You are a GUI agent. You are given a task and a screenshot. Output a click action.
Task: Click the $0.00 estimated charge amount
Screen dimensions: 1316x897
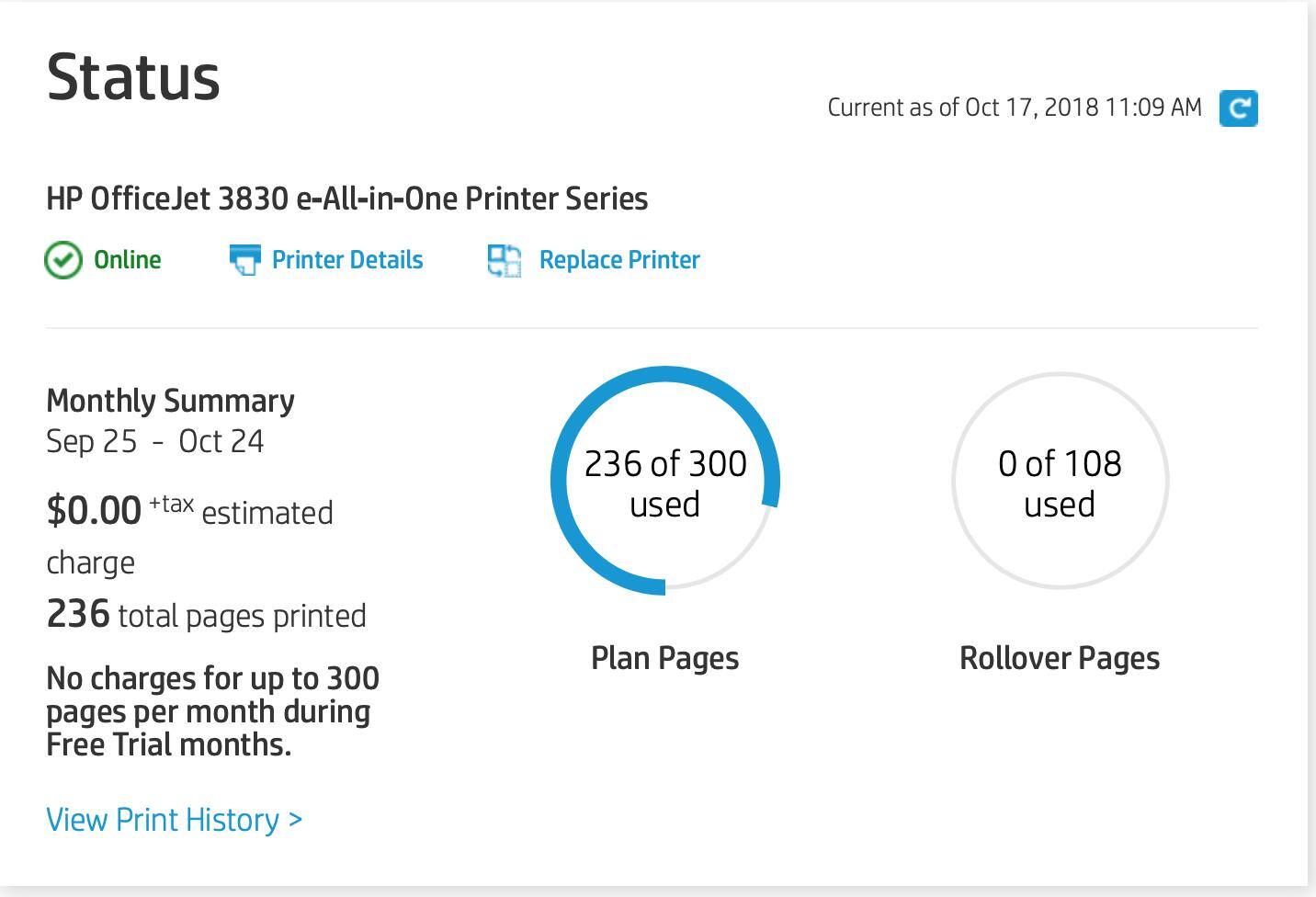pos(94,511)
